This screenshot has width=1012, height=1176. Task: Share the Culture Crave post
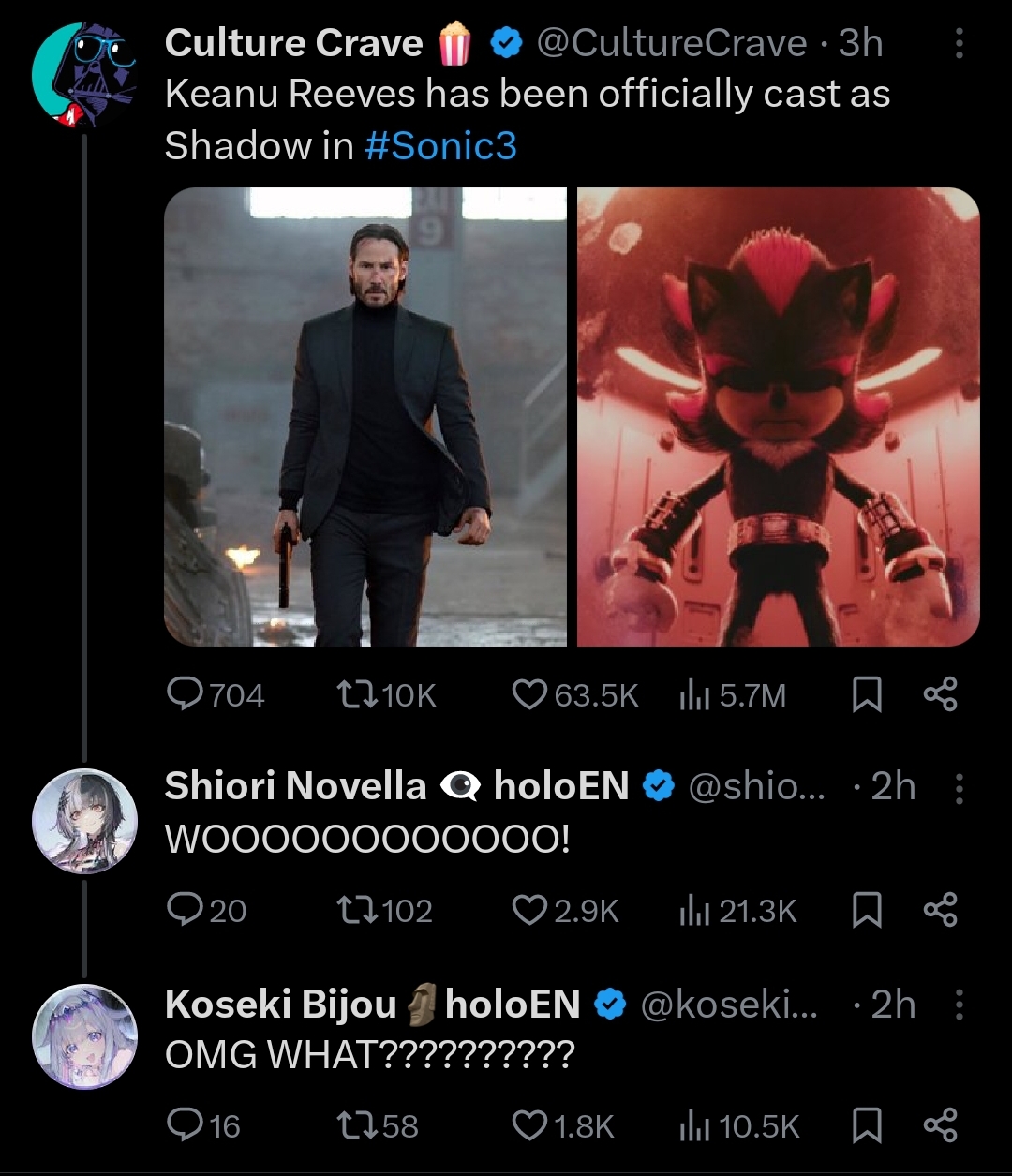pos(940,695)
